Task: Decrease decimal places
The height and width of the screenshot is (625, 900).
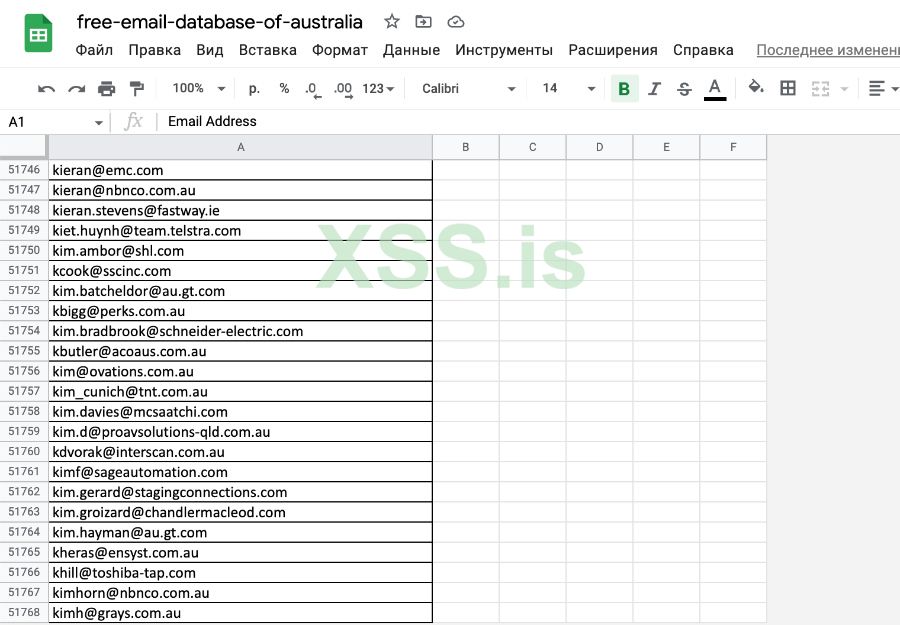Action: pyautogui.click(x=313, y=89)
